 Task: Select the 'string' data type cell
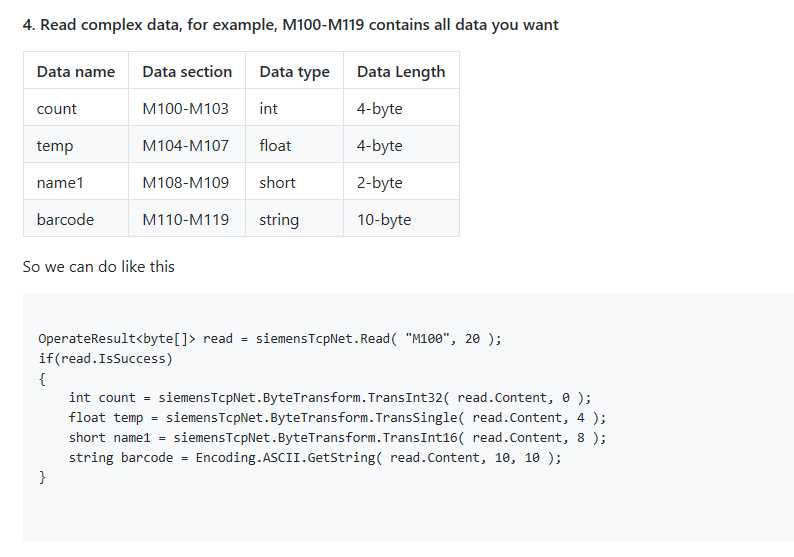click(294, 219)
